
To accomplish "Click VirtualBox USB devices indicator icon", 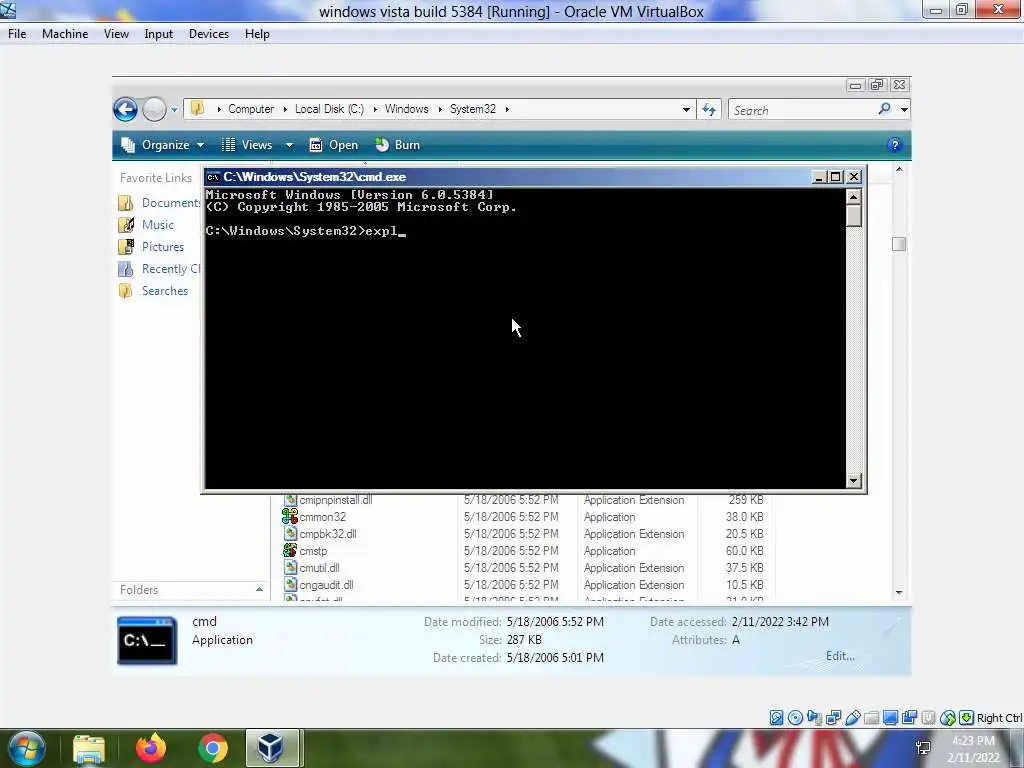I will [x=852, y=718].
